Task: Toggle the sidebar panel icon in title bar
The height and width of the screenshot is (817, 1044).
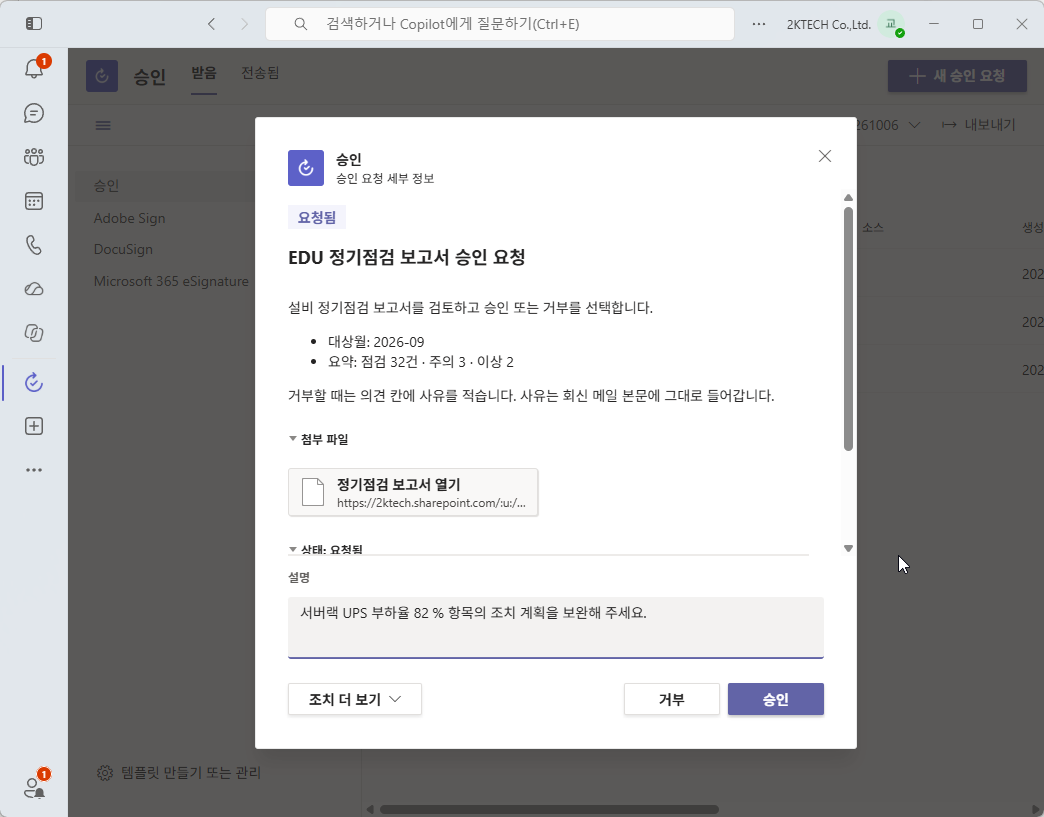Action: point(34,24)
